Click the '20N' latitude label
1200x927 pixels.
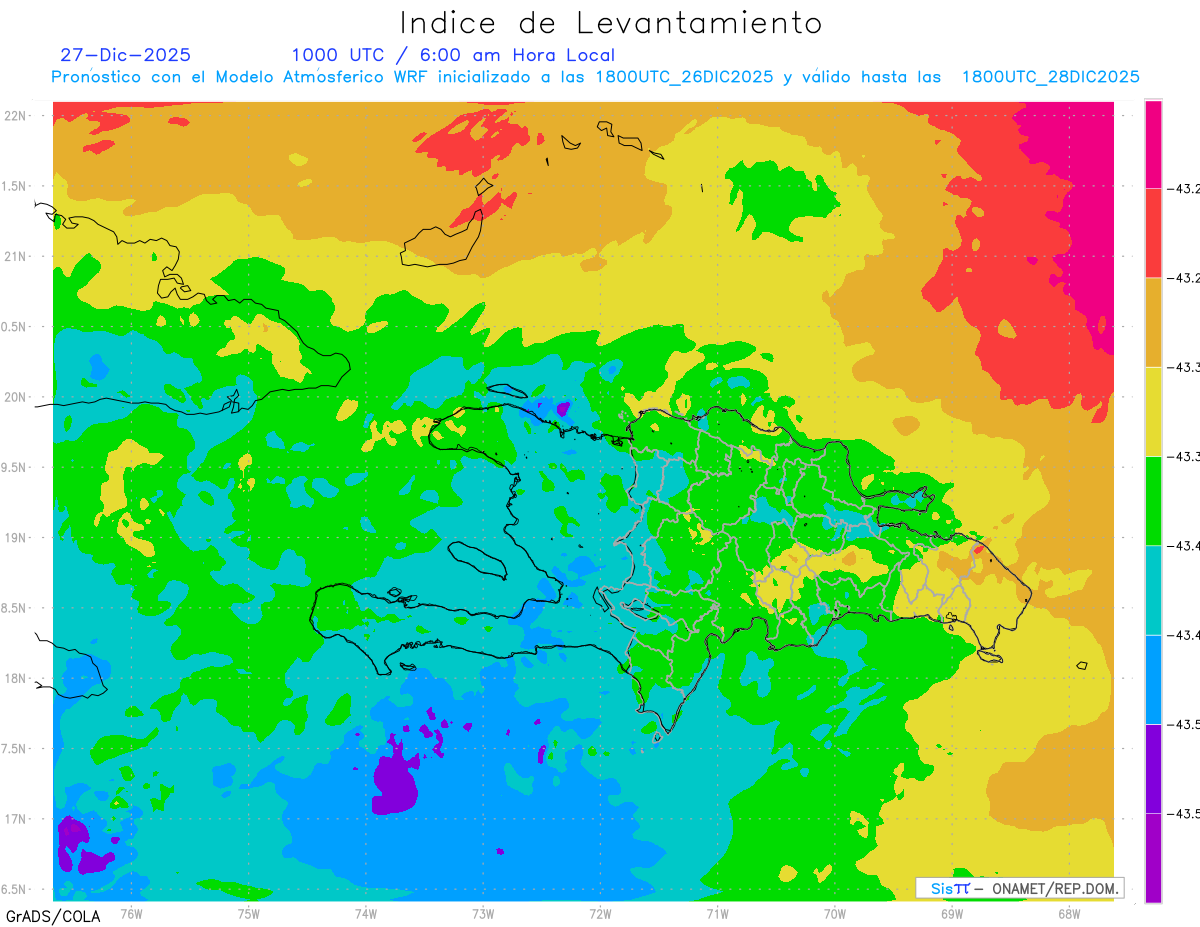(17, 397)
